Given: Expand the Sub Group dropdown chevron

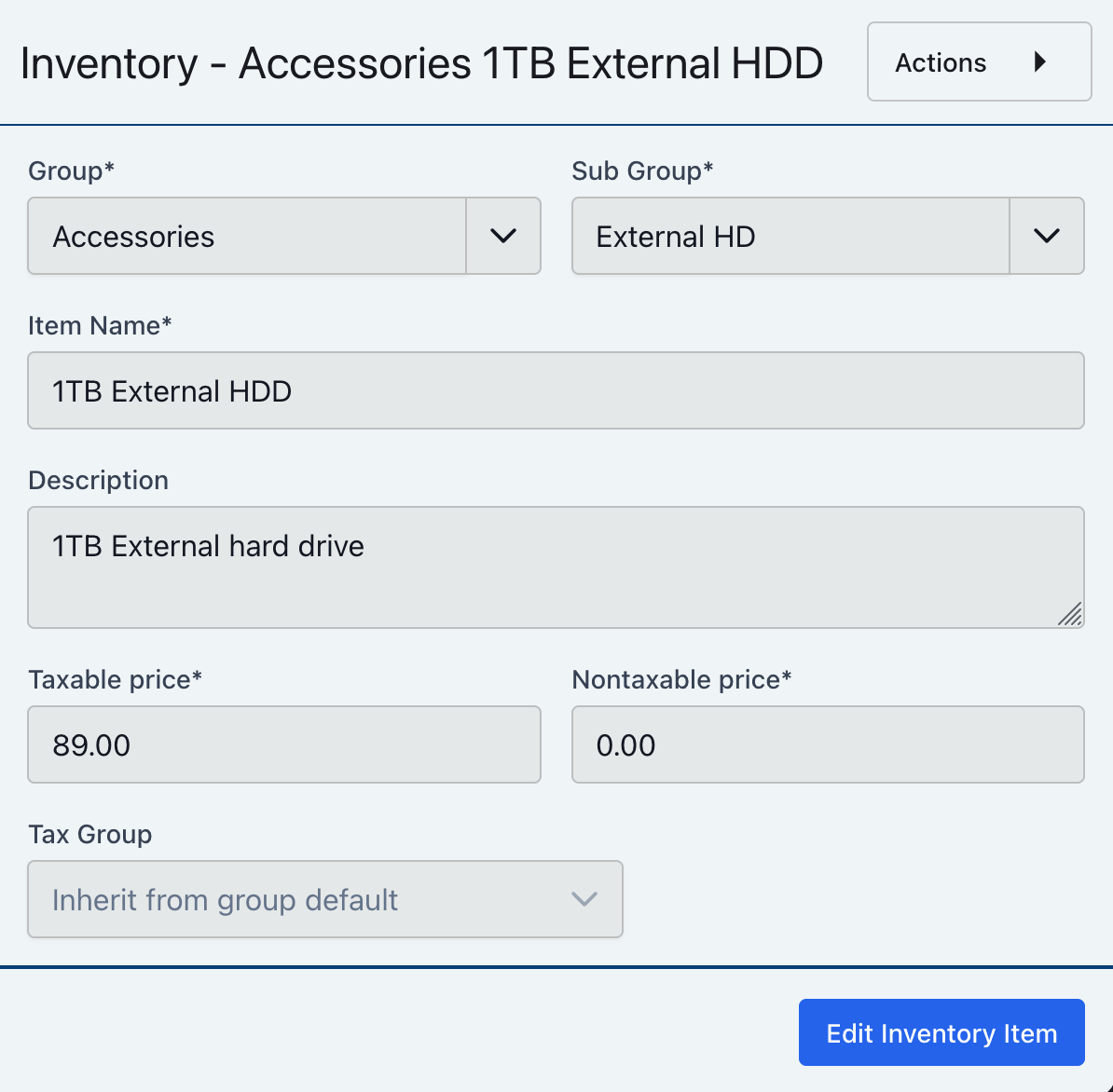Looking at the screenshot, I should click(1046, 236).
